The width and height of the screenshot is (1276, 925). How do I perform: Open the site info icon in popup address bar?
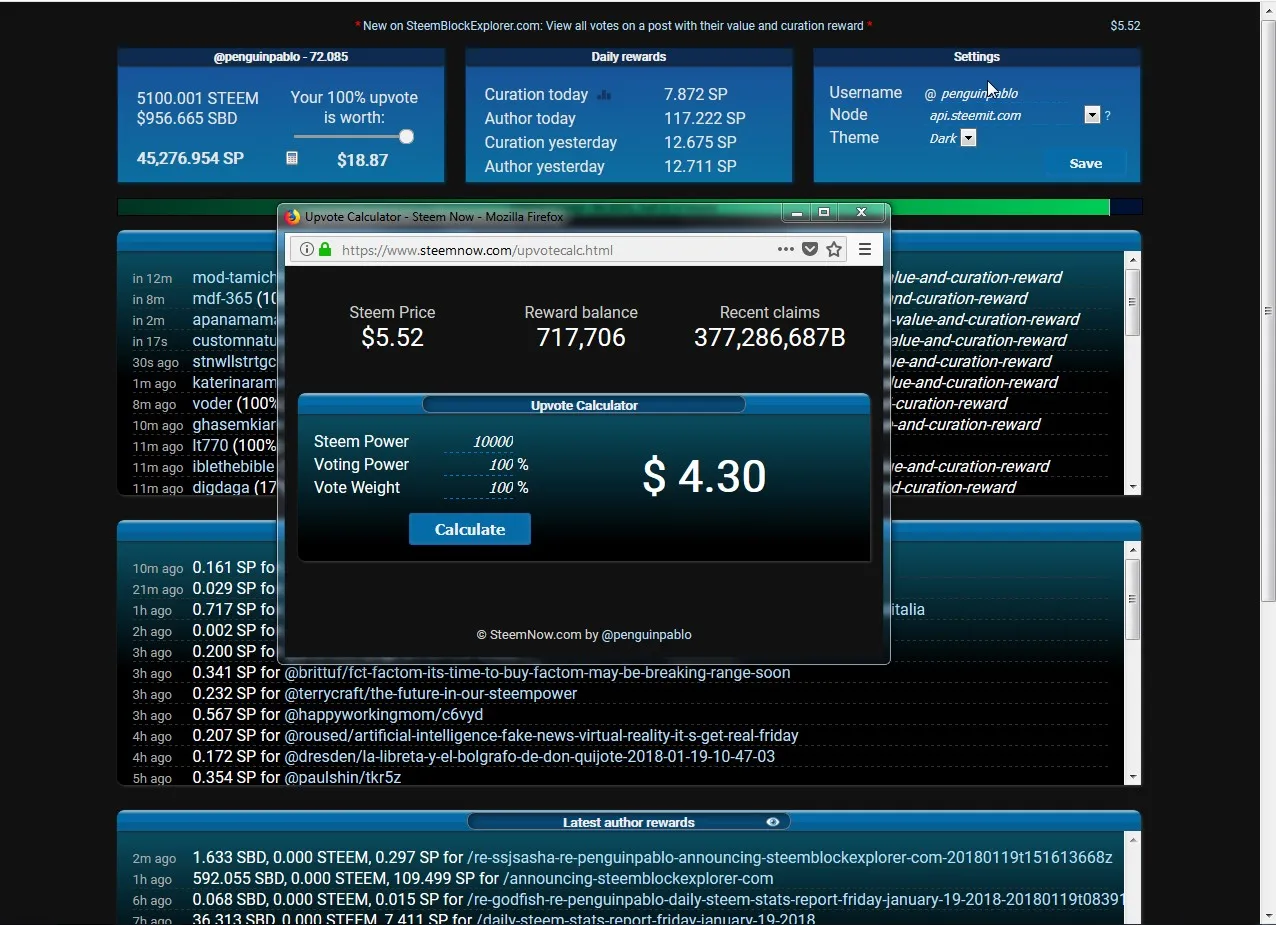[x=307, y=250]
